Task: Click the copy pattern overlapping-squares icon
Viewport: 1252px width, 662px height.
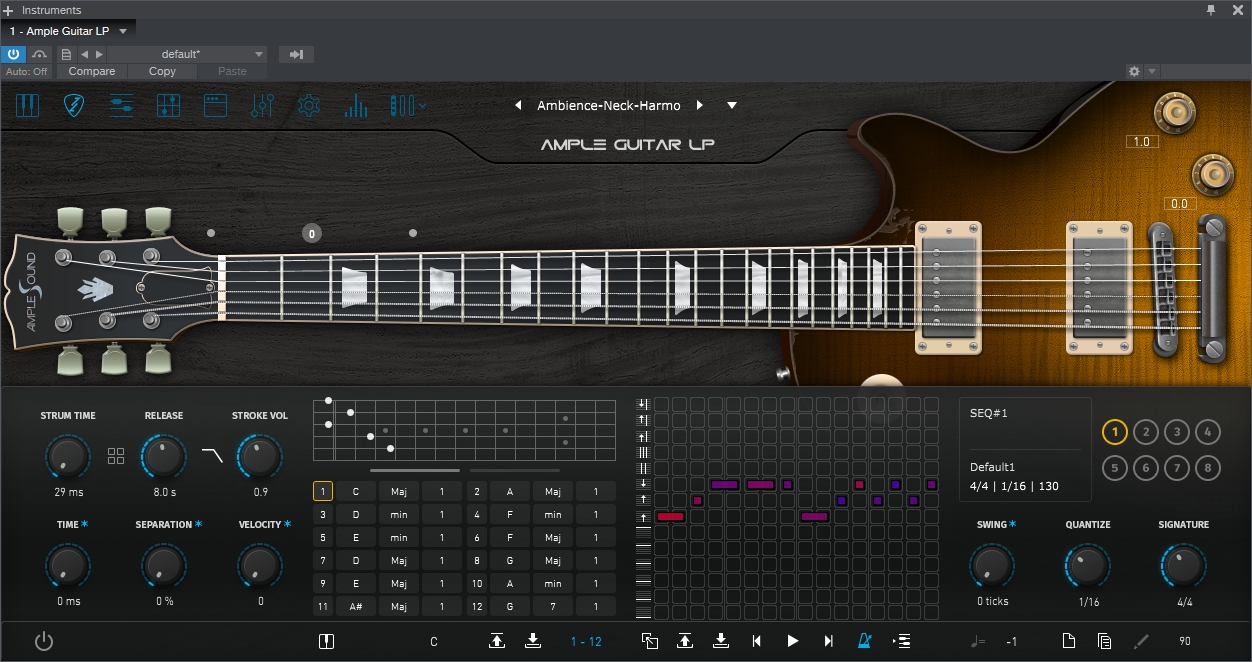Action: (650, 641)
